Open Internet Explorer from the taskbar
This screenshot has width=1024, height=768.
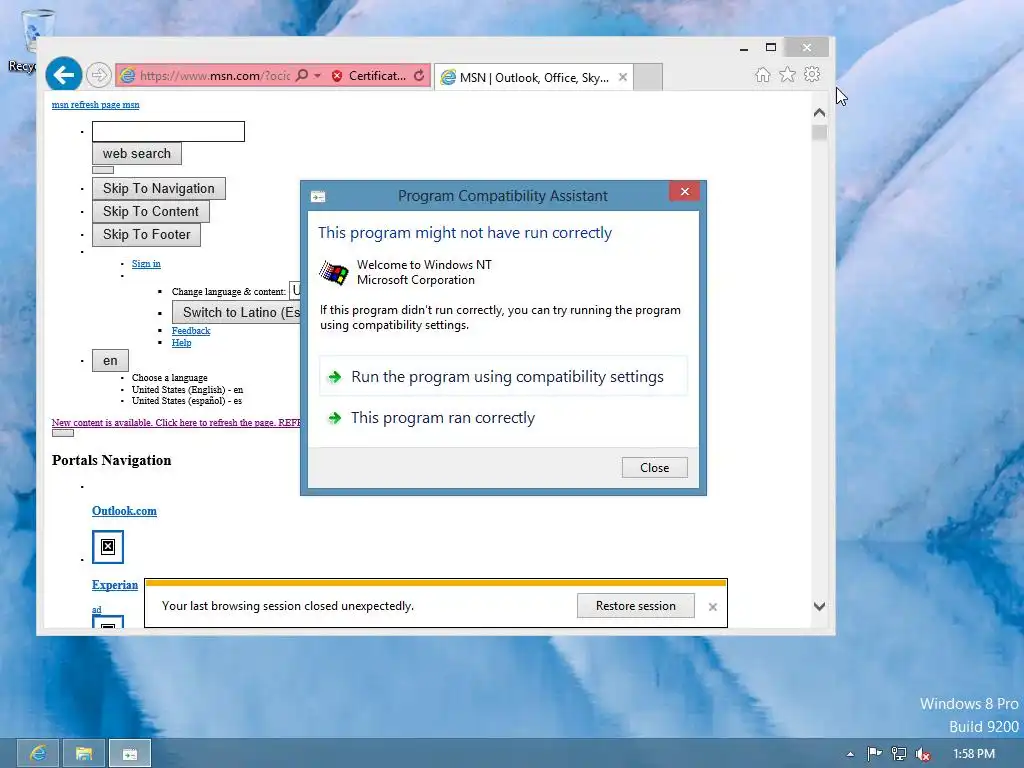point(38,754)
